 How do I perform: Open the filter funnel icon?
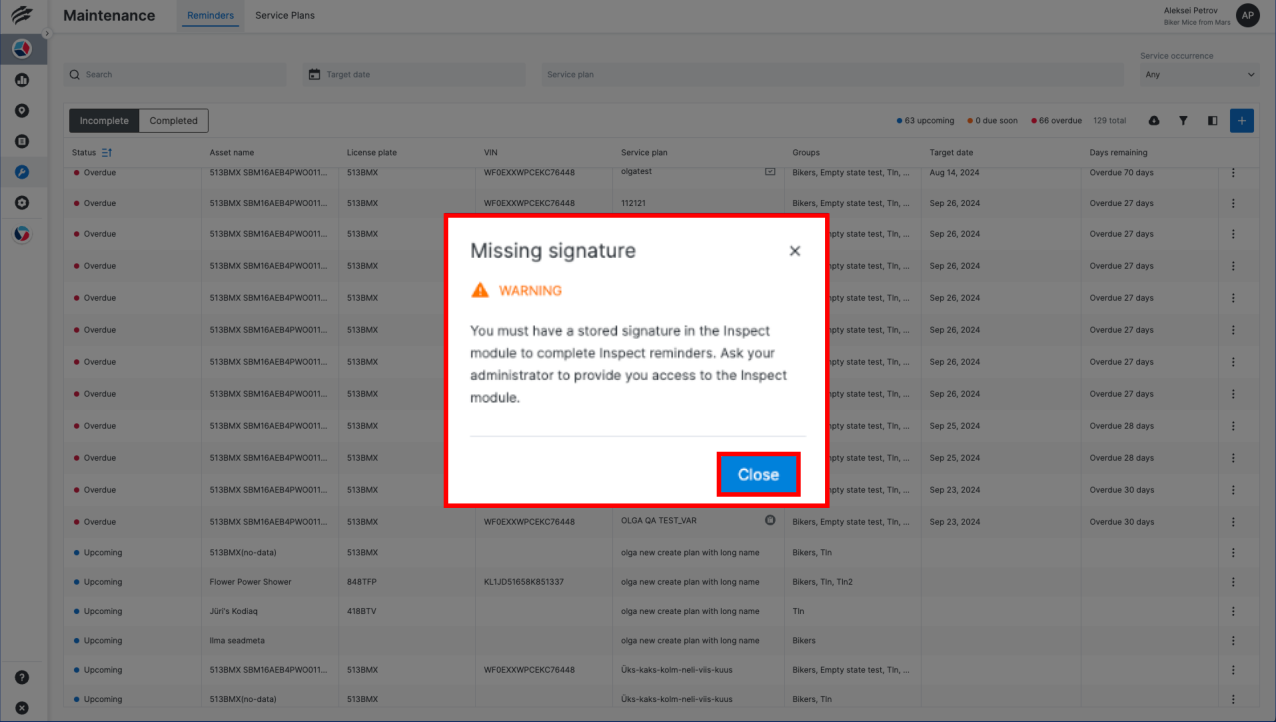point(1183,120)
